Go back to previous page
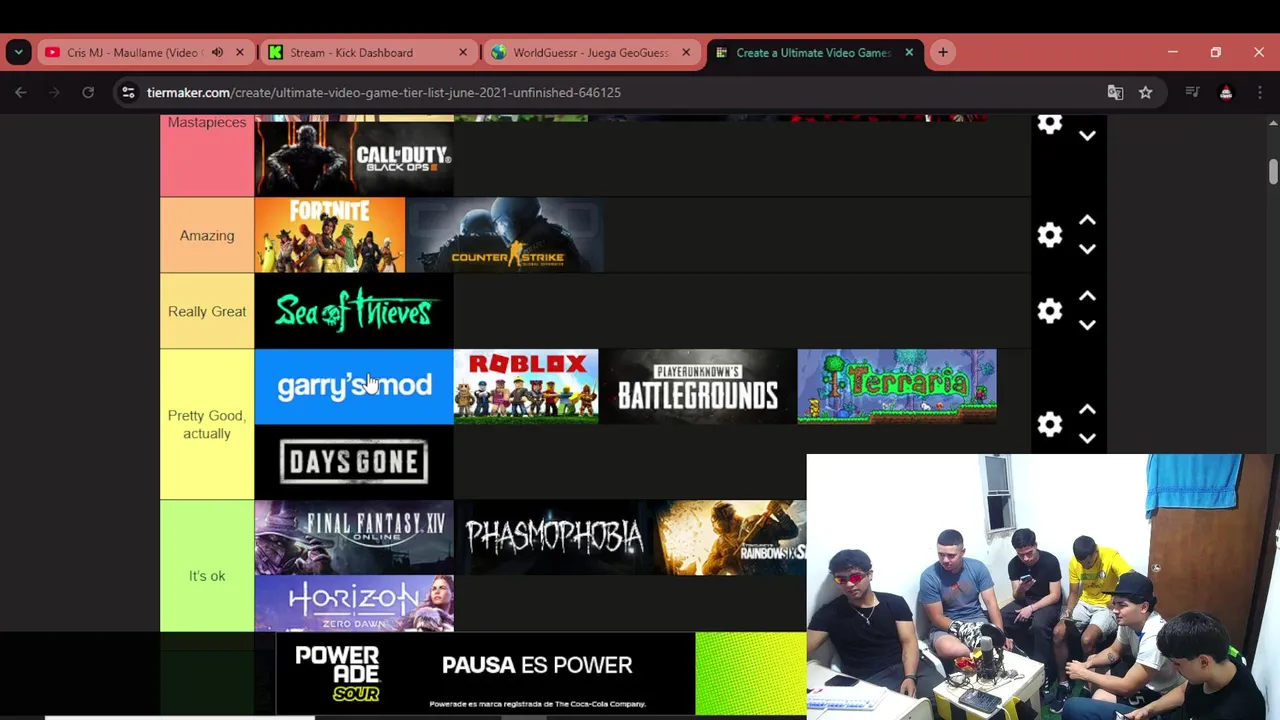The height and width of the screenshot is (720, 1280). click(21, 92)
